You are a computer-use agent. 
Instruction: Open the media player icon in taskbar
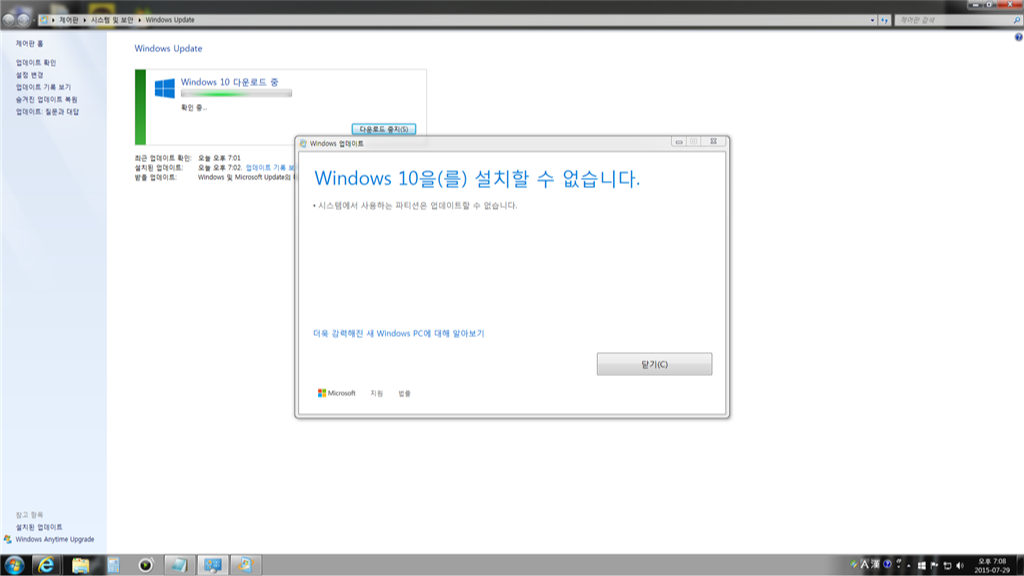point(146,565)
